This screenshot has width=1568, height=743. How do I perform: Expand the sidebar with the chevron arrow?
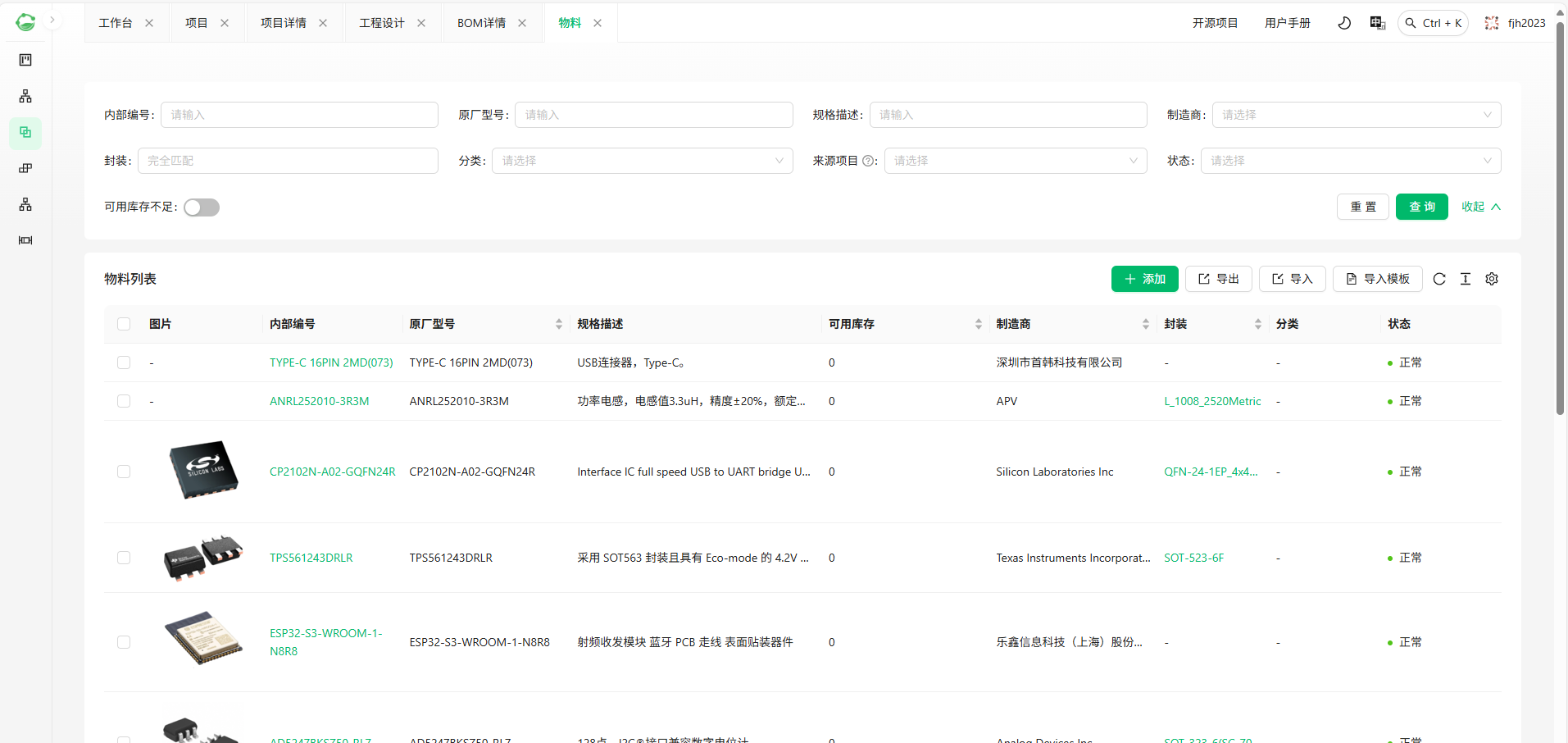click(52, 20)
